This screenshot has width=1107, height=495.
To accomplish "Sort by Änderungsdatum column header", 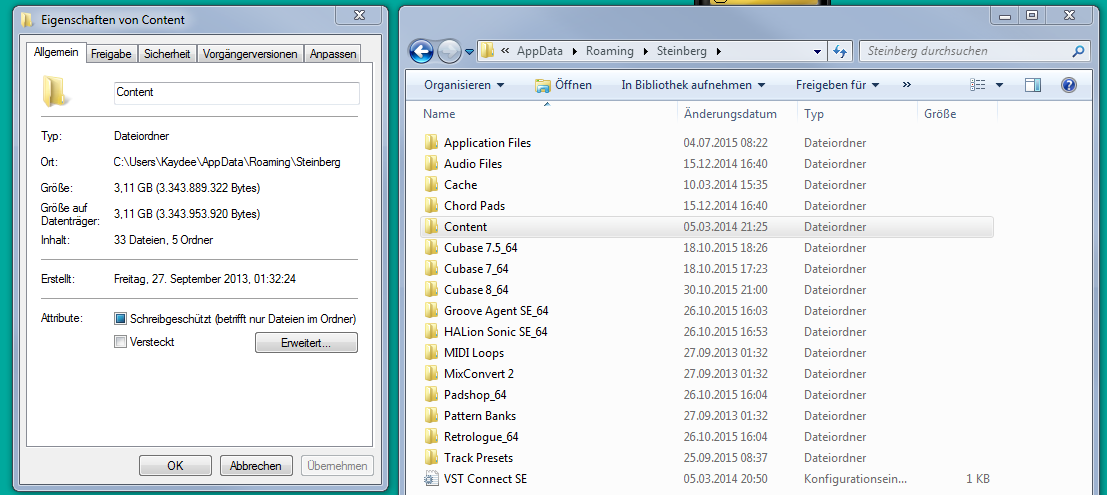I will (738, 114).
